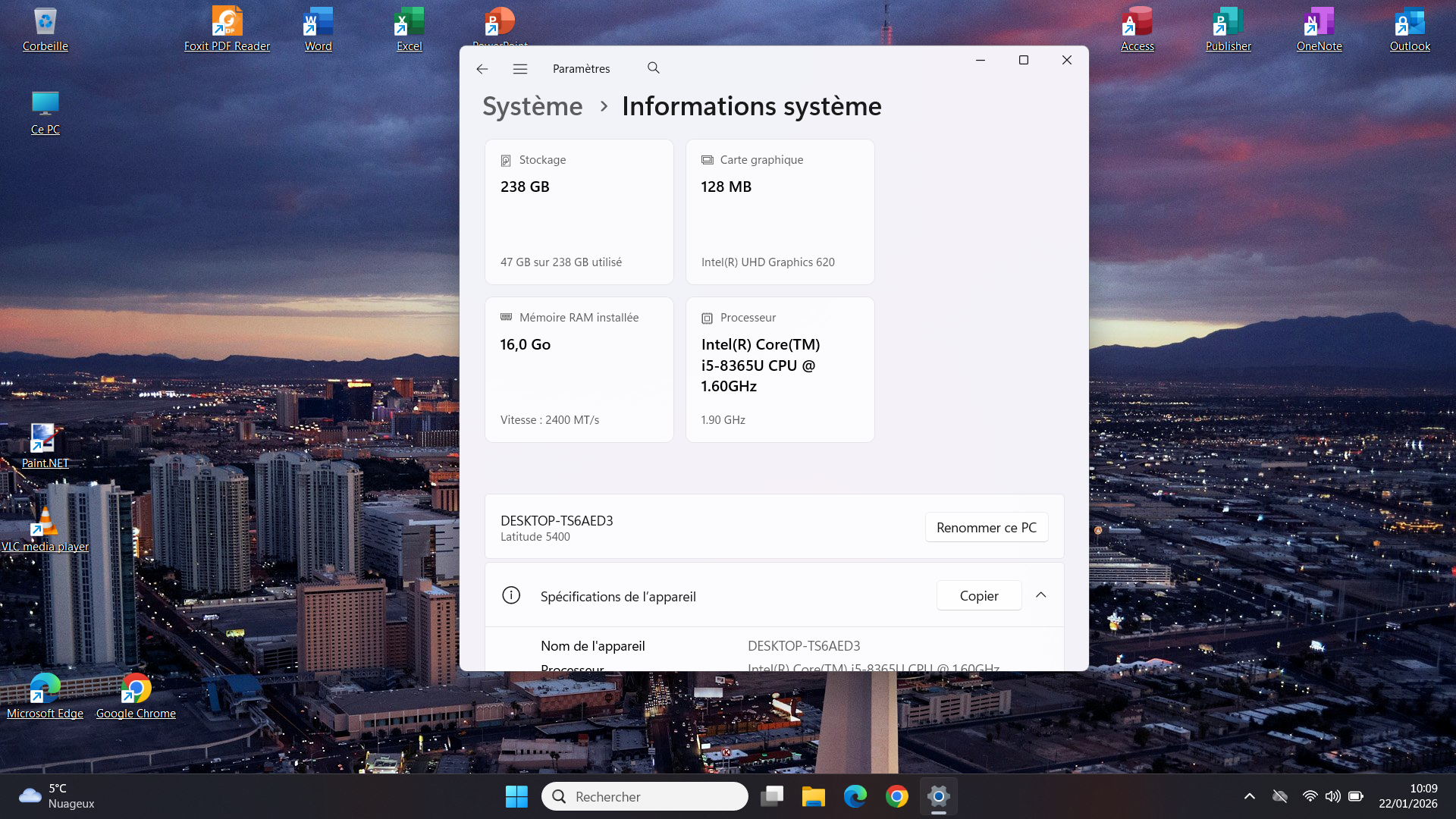This screenshot has height=819, width=1456.
Task: Open the Stockage card
Action: click(x=579, y=212)
